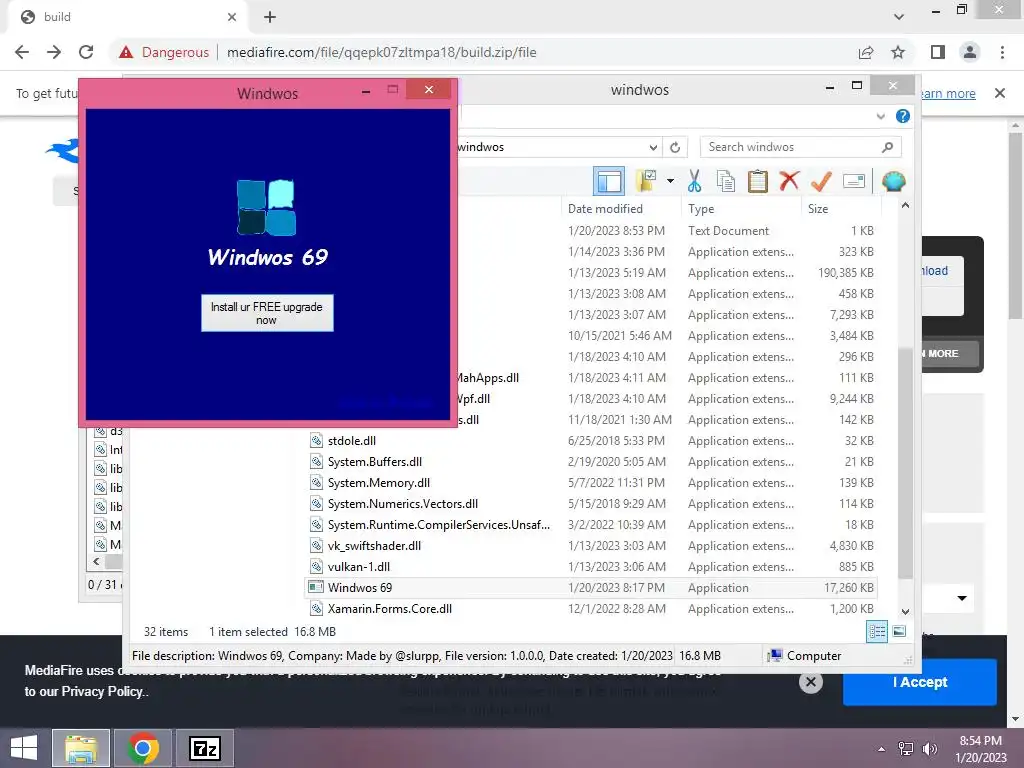This screenshot has height=768, width=1024.
Task: Open folder options checkmark icon in toolbar
Action: pyautogui.click(x=647, y=181)
